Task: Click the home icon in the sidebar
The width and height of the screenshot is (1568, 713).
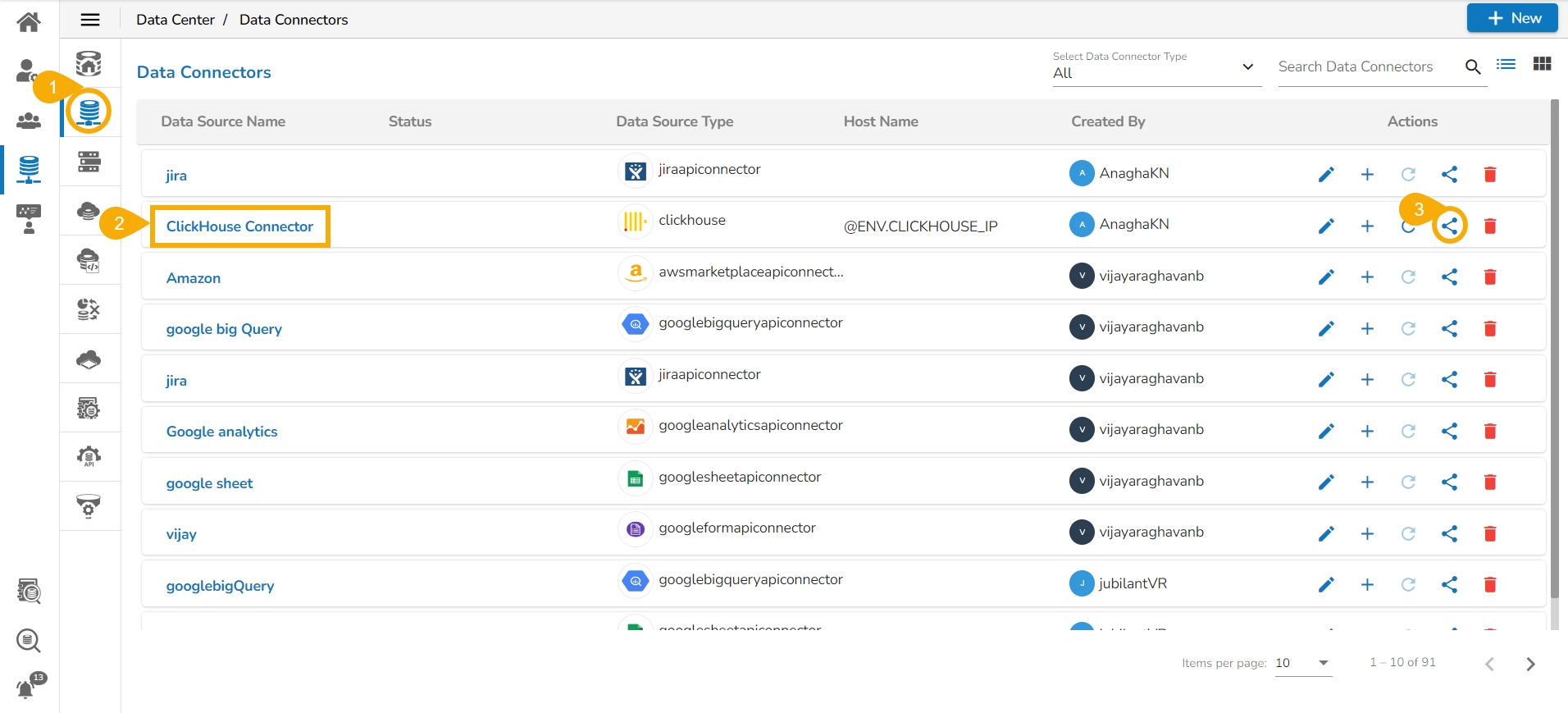Action: [29, 21]
